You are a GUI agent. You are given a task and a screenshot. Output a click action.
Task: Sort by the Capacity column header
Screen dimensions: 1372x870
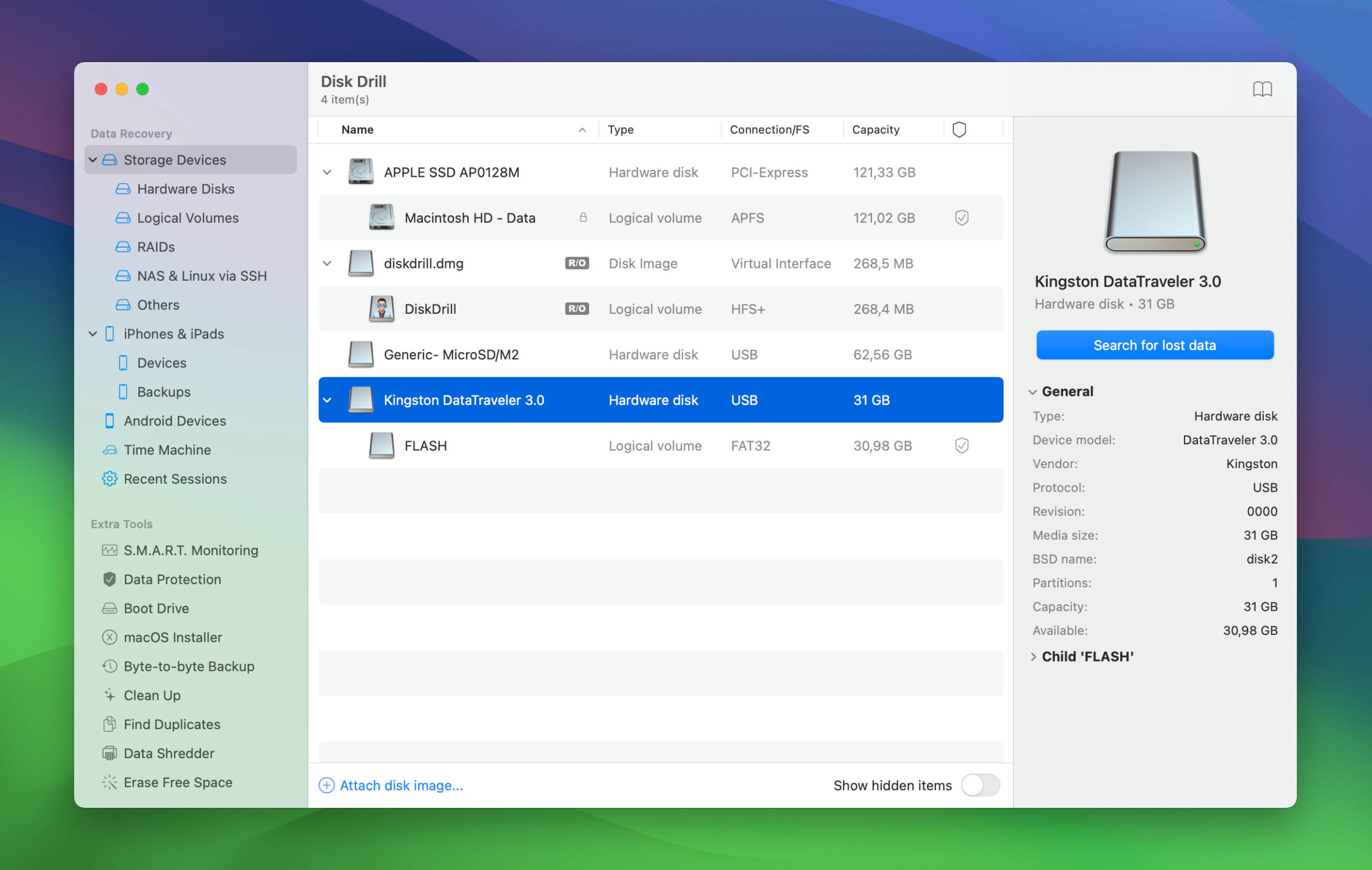(x=875, y=130)
